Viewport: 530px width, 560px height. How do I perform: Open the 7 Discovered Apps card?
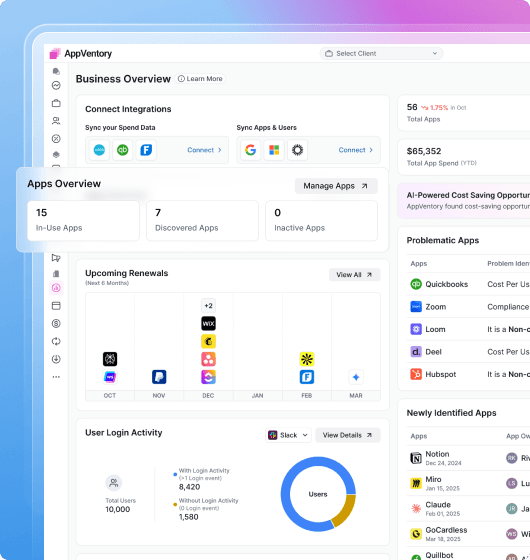202,220
